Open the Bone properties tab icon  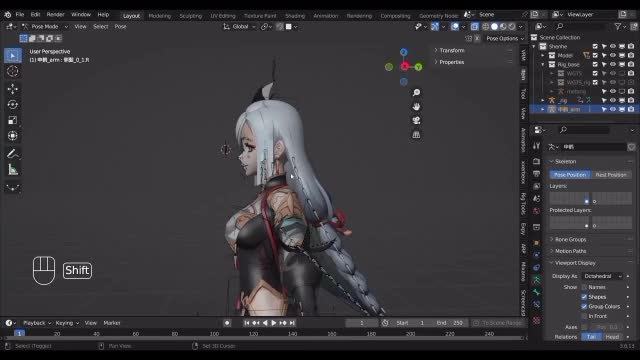[537, 292]
